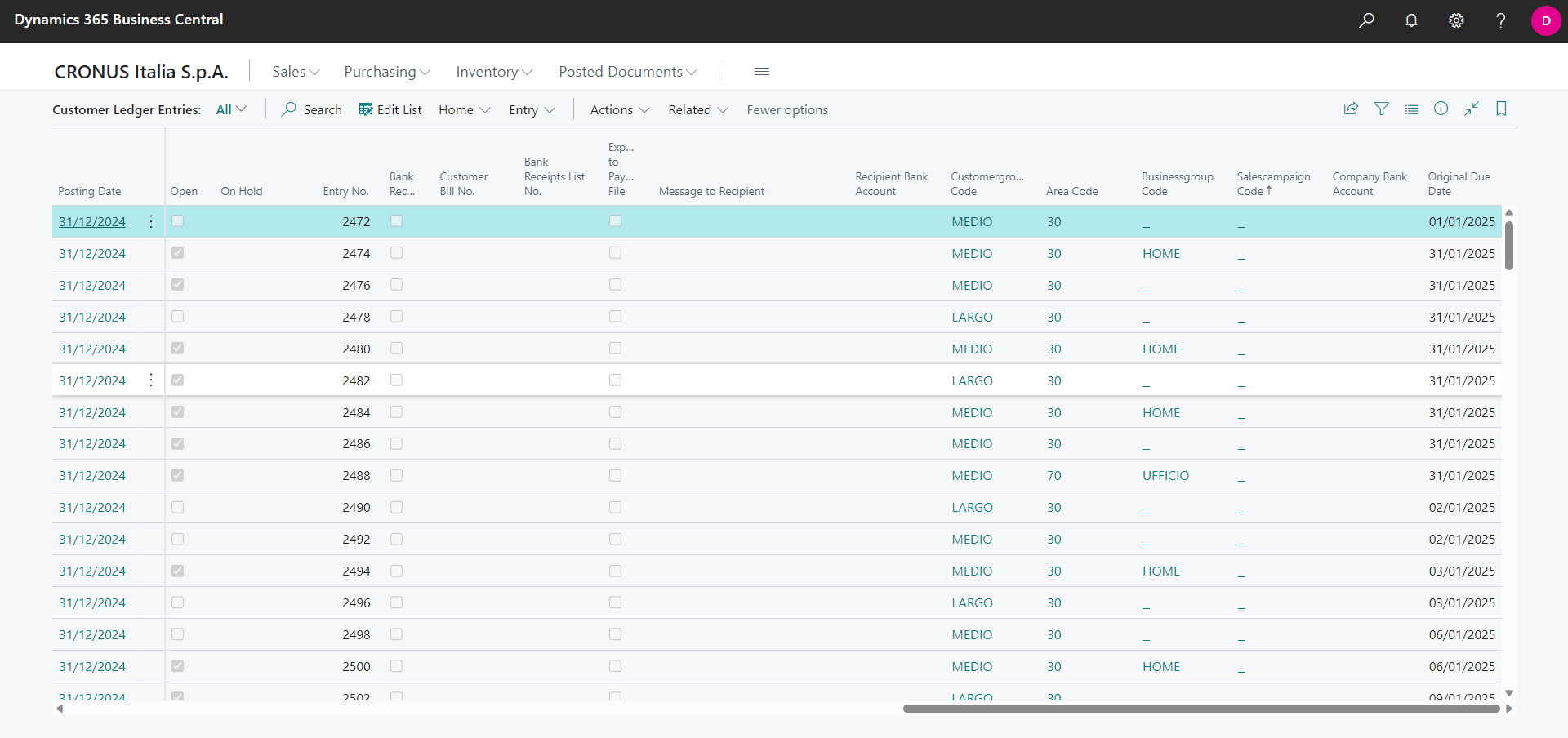Image resolution: width=1568 pixels, height=738 pixels.
Task: Click the vertical scrollbar thumb
Action: point(1509,246)
